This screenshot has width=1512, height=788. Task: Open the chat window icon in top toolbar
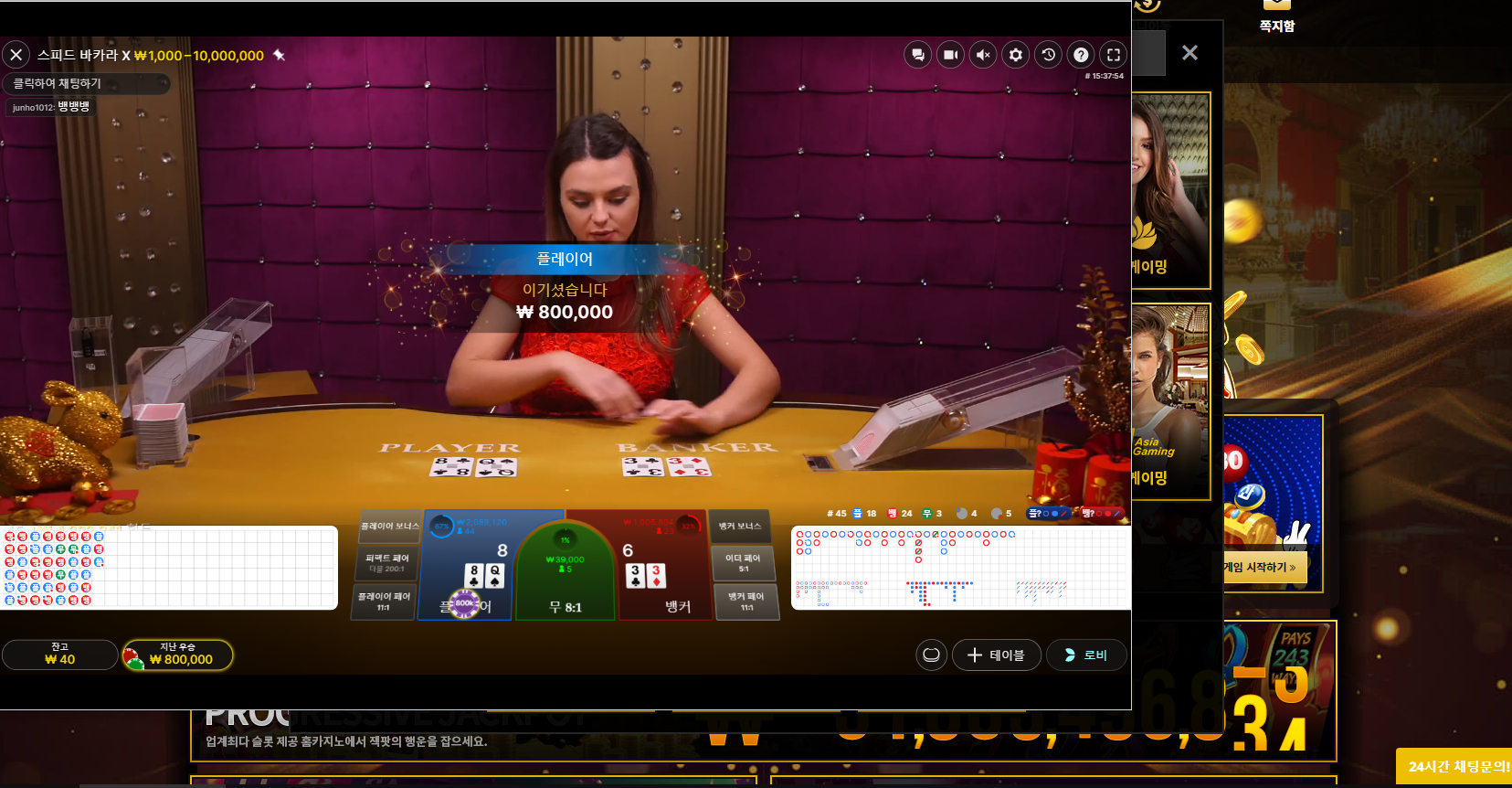(917, 55)
